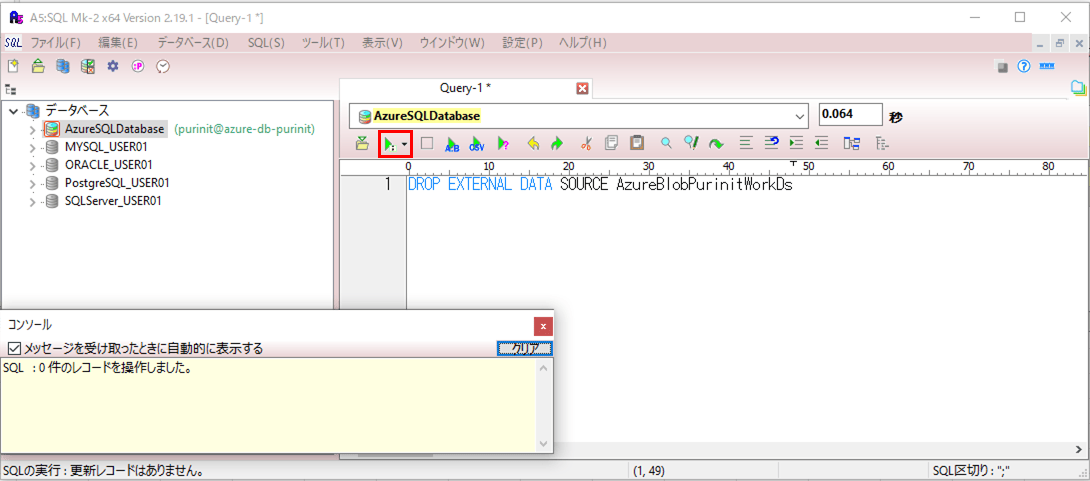Undo with the yellow back arrow icon
This screenshot has width=1090, height=481.
[x=533, y=144]
